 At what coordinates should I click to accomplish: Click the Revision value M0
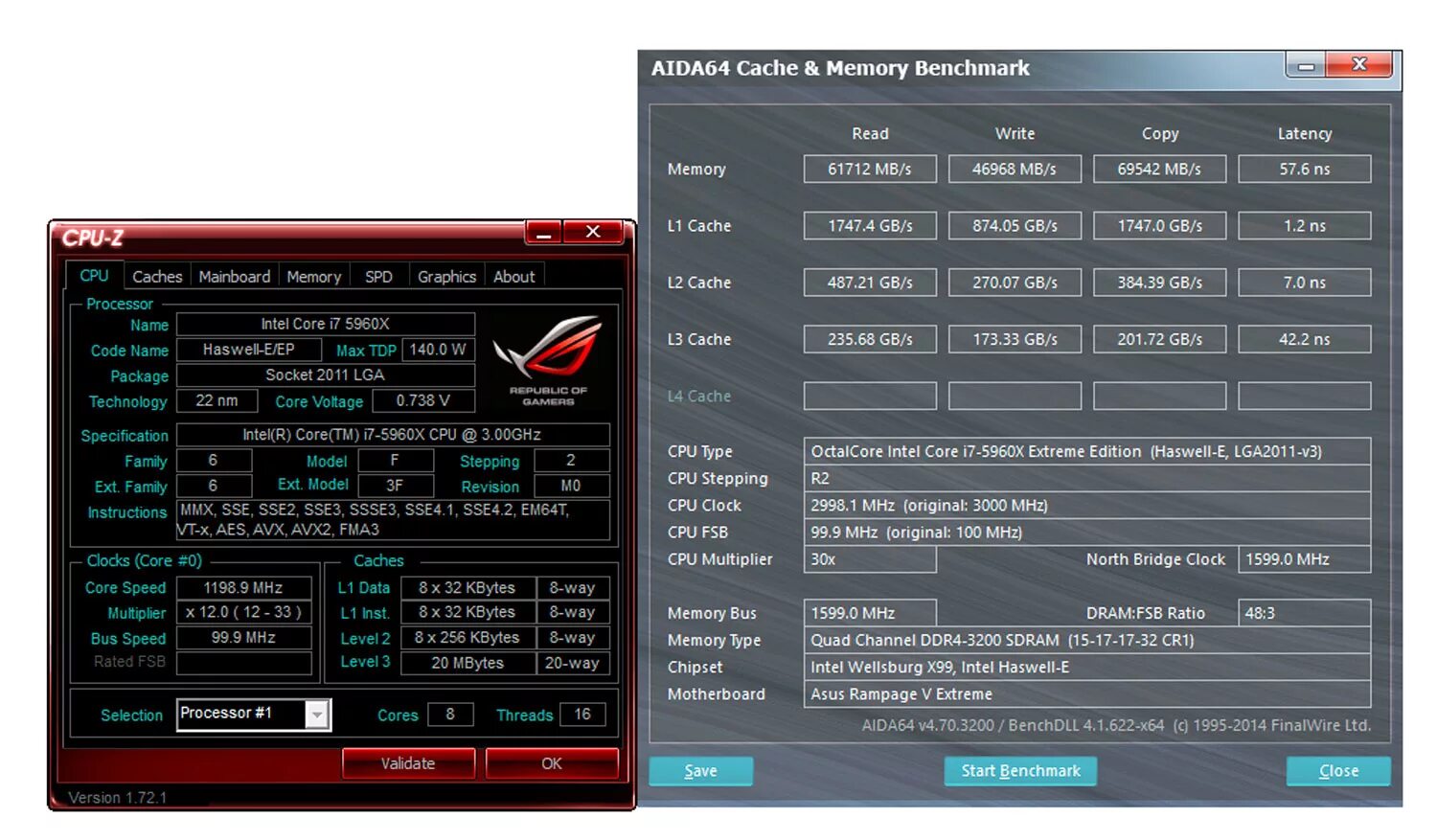571,486
